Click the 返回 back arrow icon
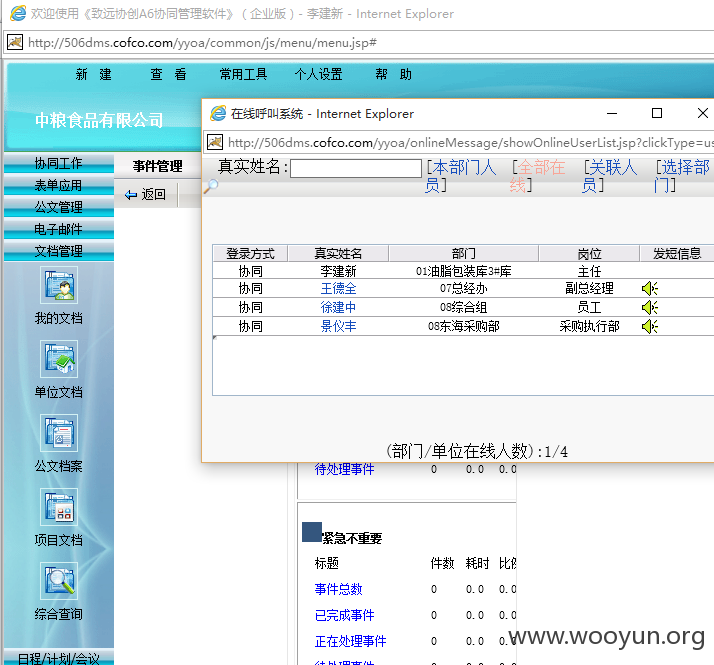The image size is (714, 665). coord(131,195)
